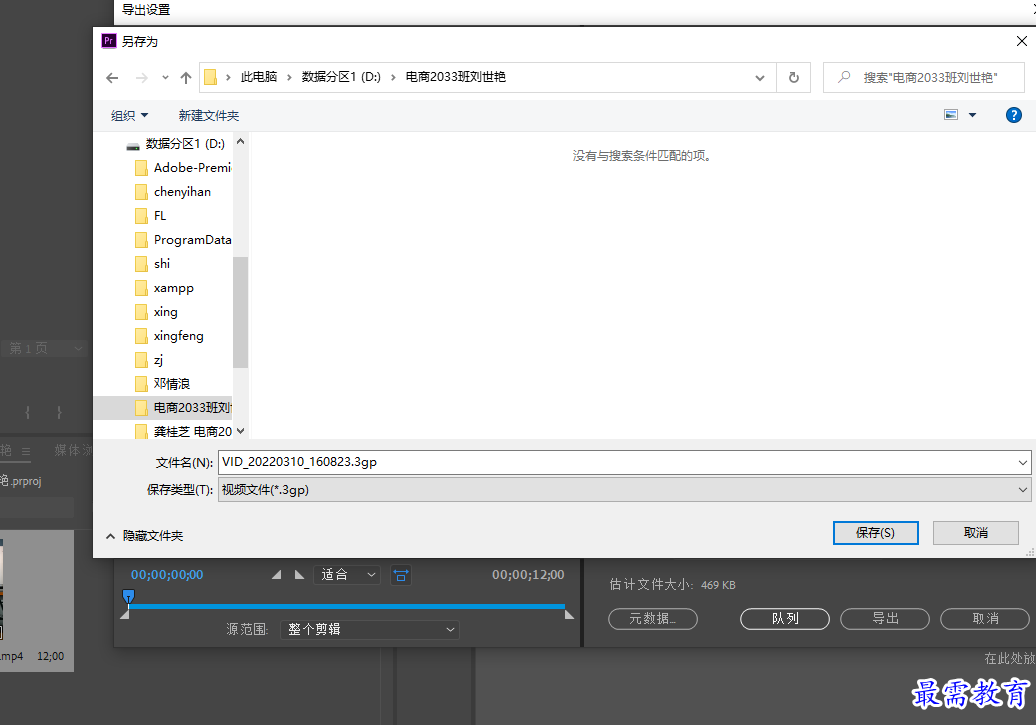Open the 适合 zoom dropdown
Image resolution: width=1036 pixels, height=725 pixels.
tap(348, 575)
